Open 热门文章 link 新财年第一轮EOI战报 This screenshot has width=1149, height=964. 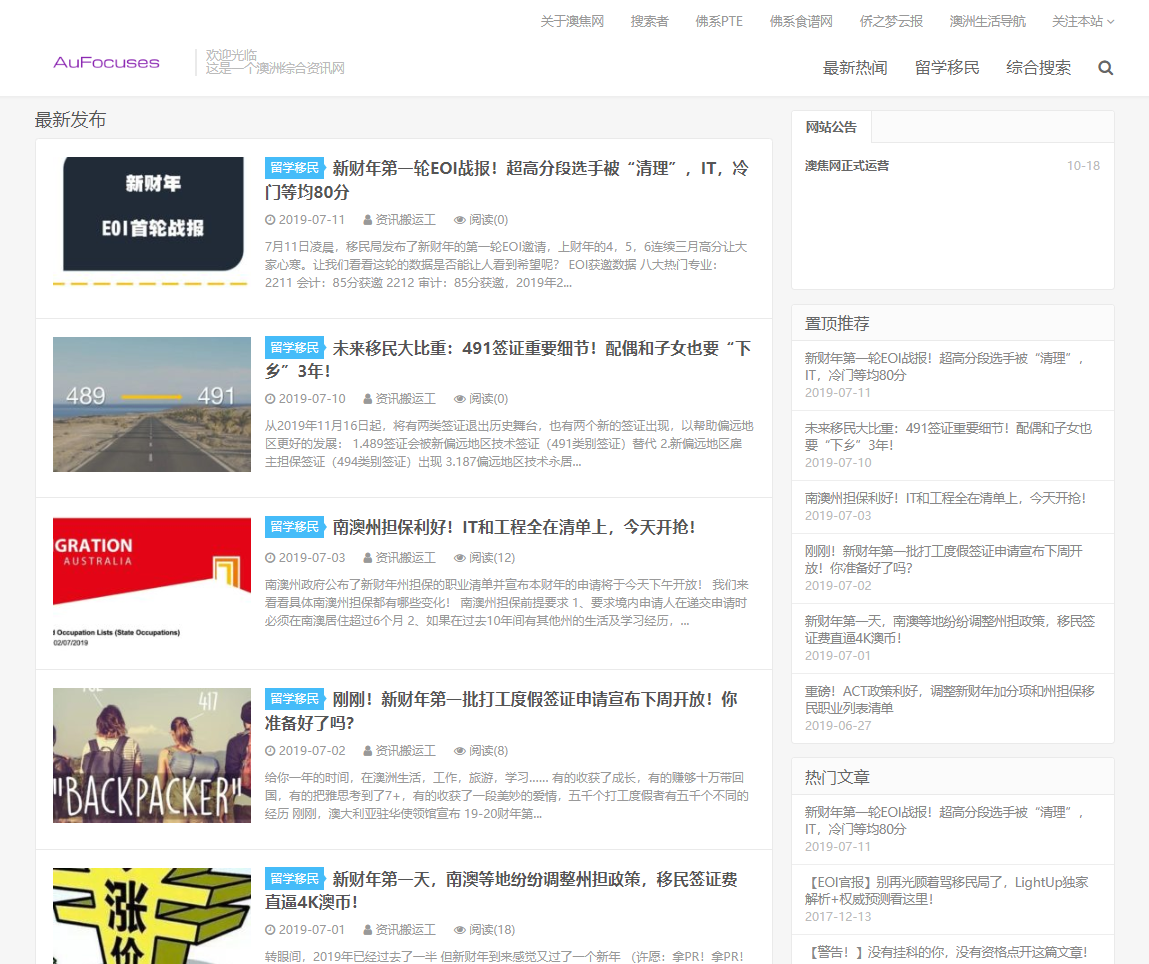(x=944, y=820)
